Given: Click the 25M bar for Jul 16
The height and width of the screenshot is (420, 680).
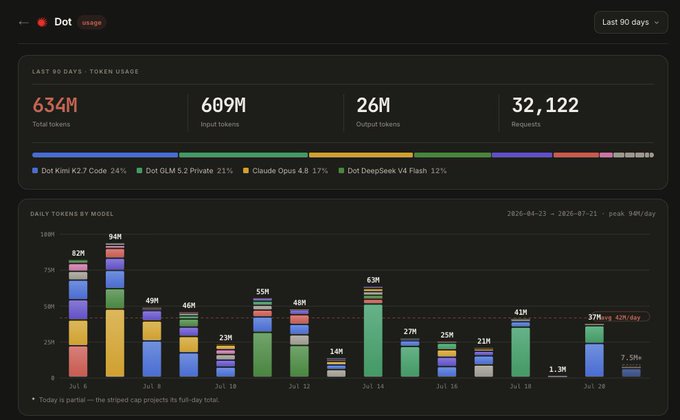Looking at the screenshot, I should pos(447,359).
